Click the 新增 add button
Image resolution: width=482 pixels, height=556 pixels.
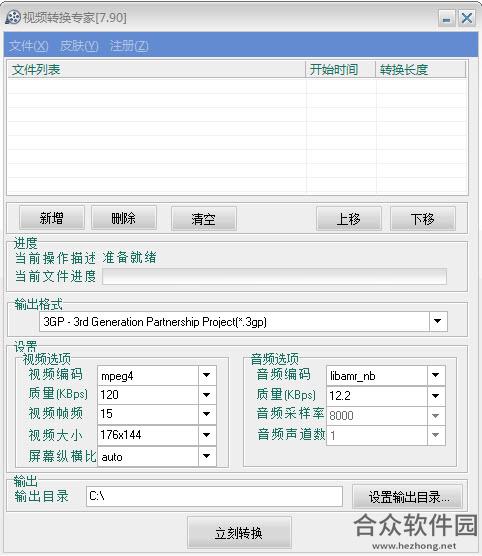pyautogui.click(x=52, y=218)
